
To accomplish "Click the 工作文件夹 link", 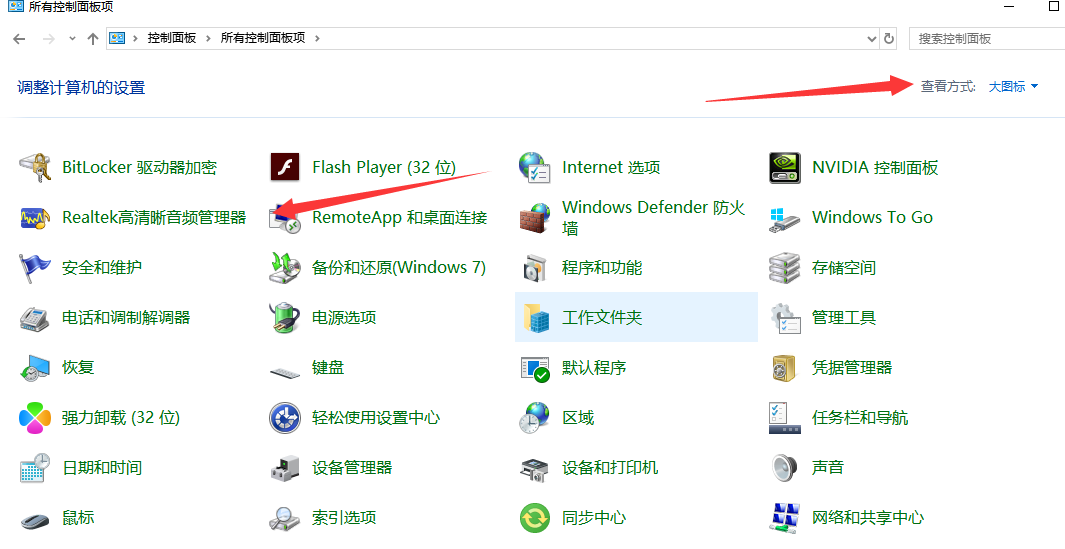I will coord(602,318).
